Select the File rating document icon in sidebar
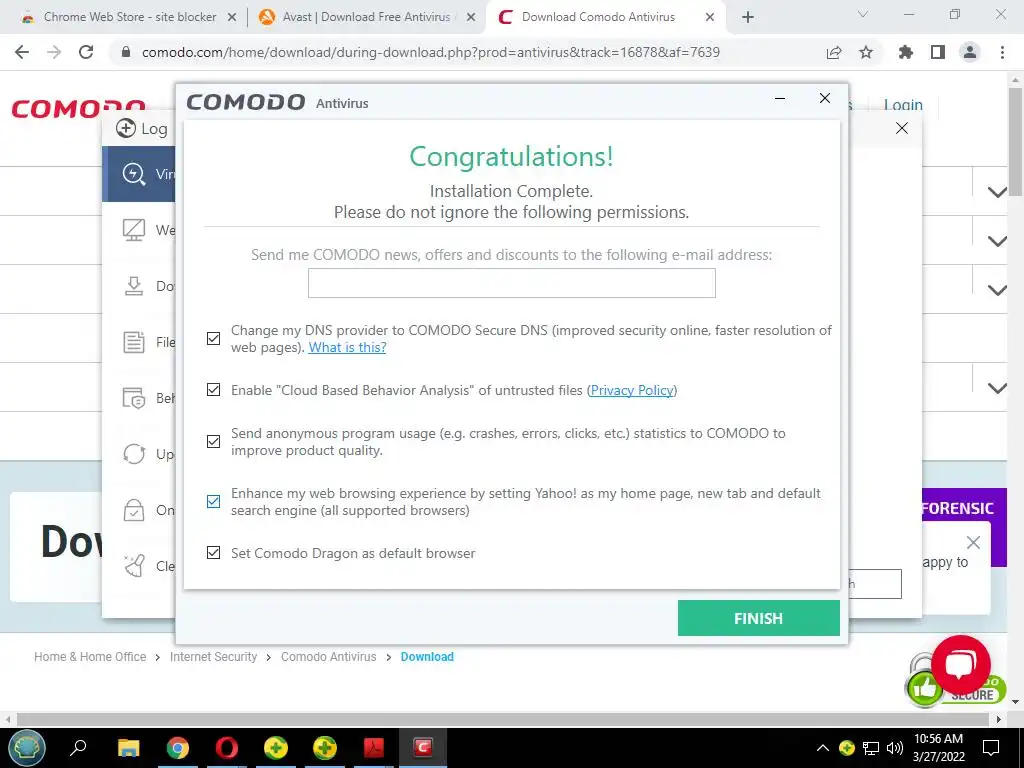 [134, 342]
